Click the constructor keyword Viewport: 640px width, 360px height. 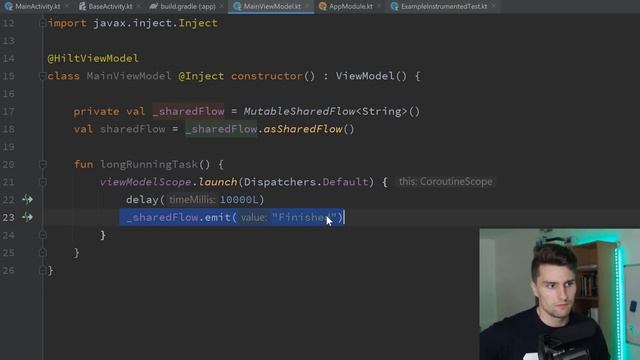[267, 76]
